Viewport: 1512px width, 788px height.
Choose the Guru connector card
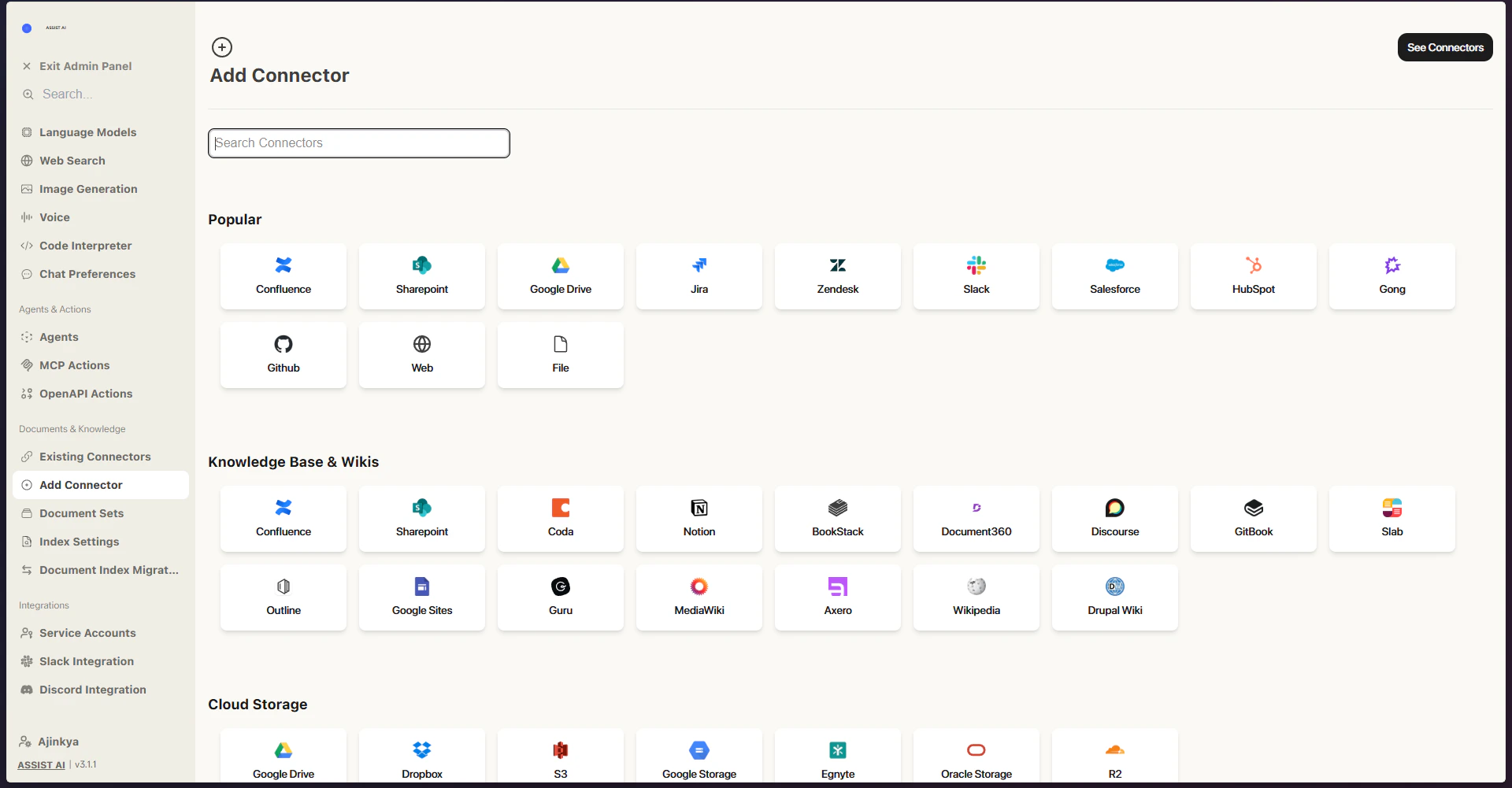tap(561, 597)
